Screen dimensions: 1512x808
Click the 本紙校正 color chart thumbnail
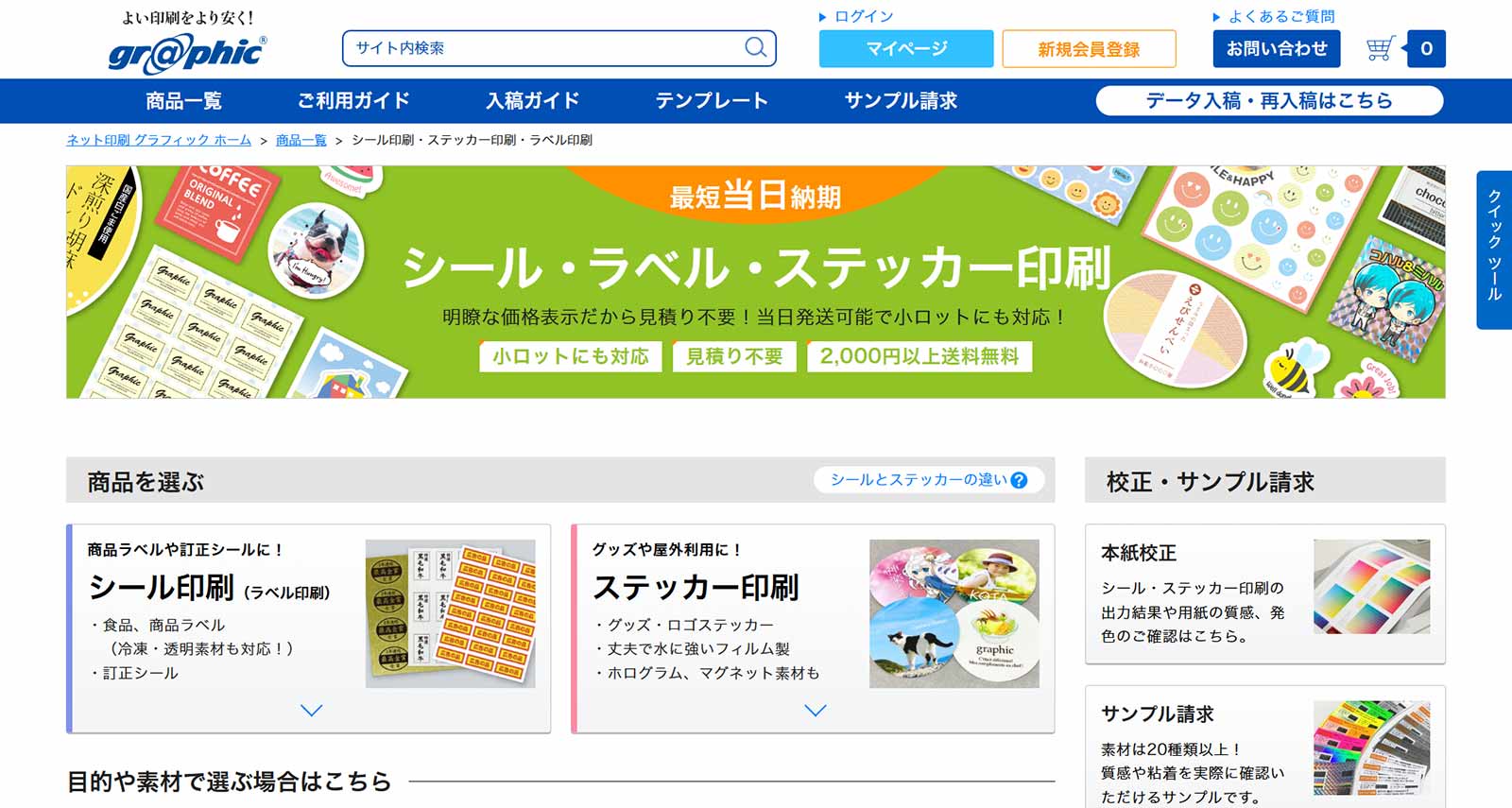click(x=1371, y=586)
